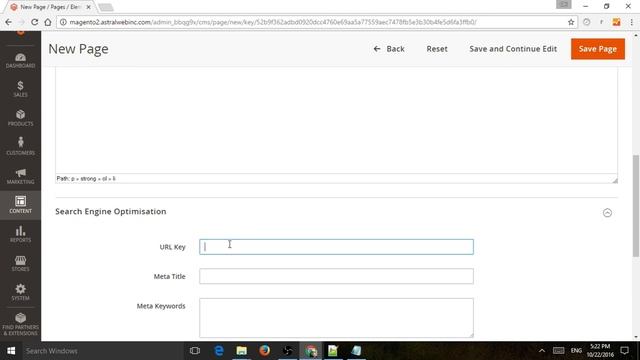Open the Content menu in sidebar

(x=20, y=205)
